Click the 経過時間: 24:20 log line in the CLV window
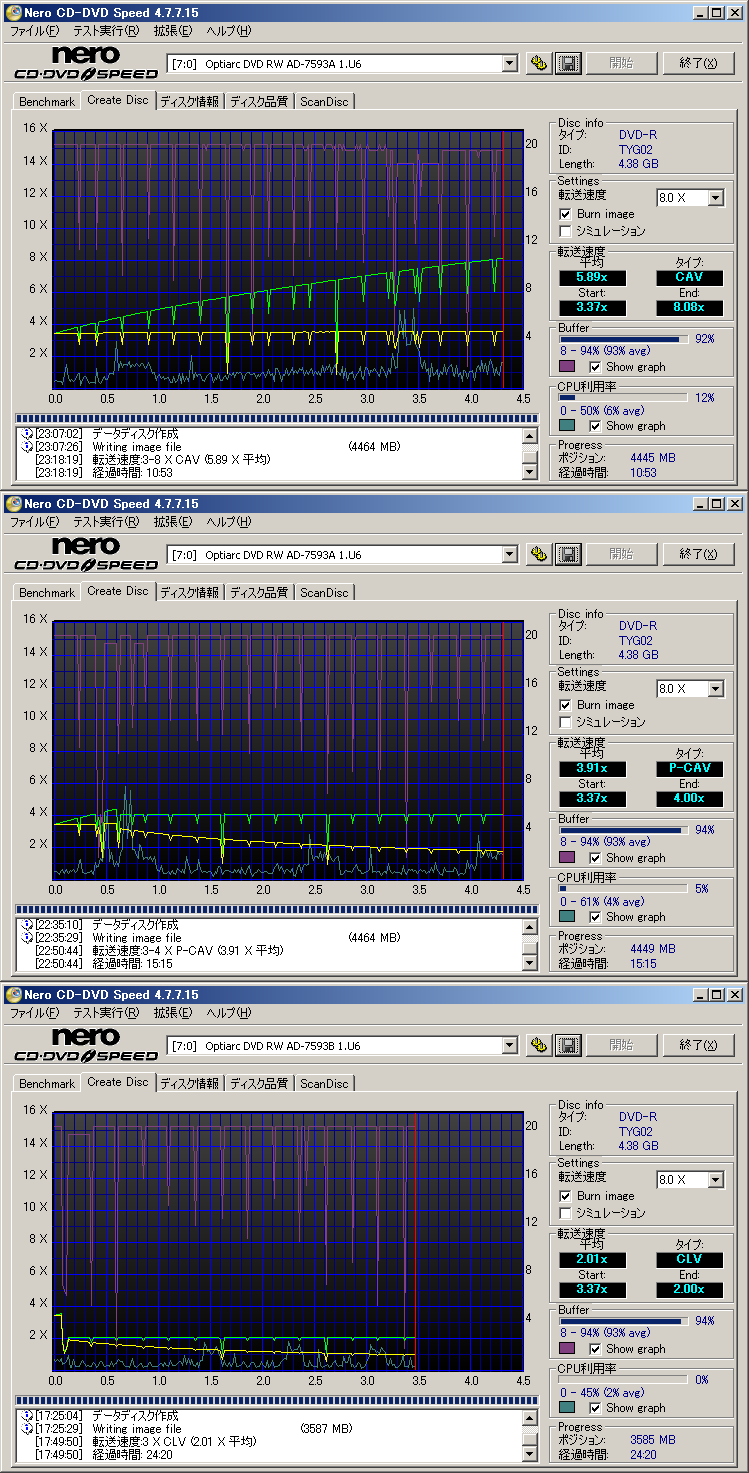The image size is (749, 1473). [133, 1455]
